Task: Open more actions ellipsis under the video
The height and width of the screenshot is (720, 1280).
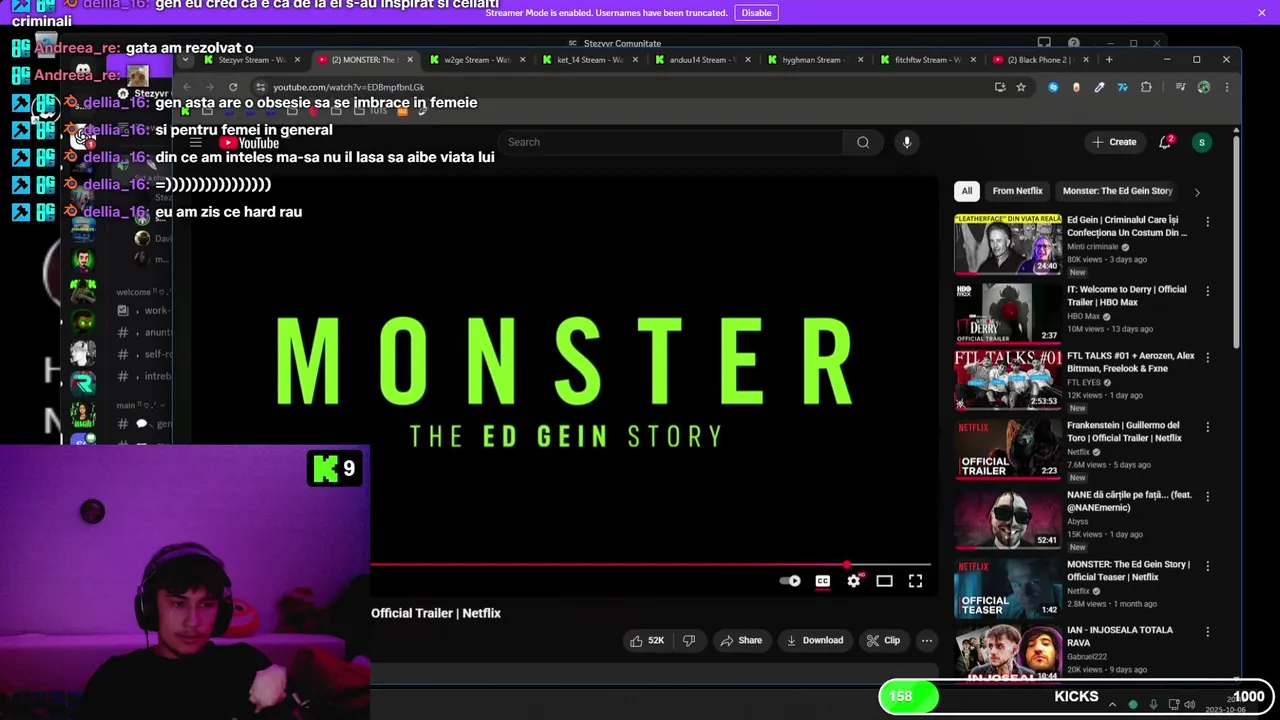Action: [x=927, y=640]
